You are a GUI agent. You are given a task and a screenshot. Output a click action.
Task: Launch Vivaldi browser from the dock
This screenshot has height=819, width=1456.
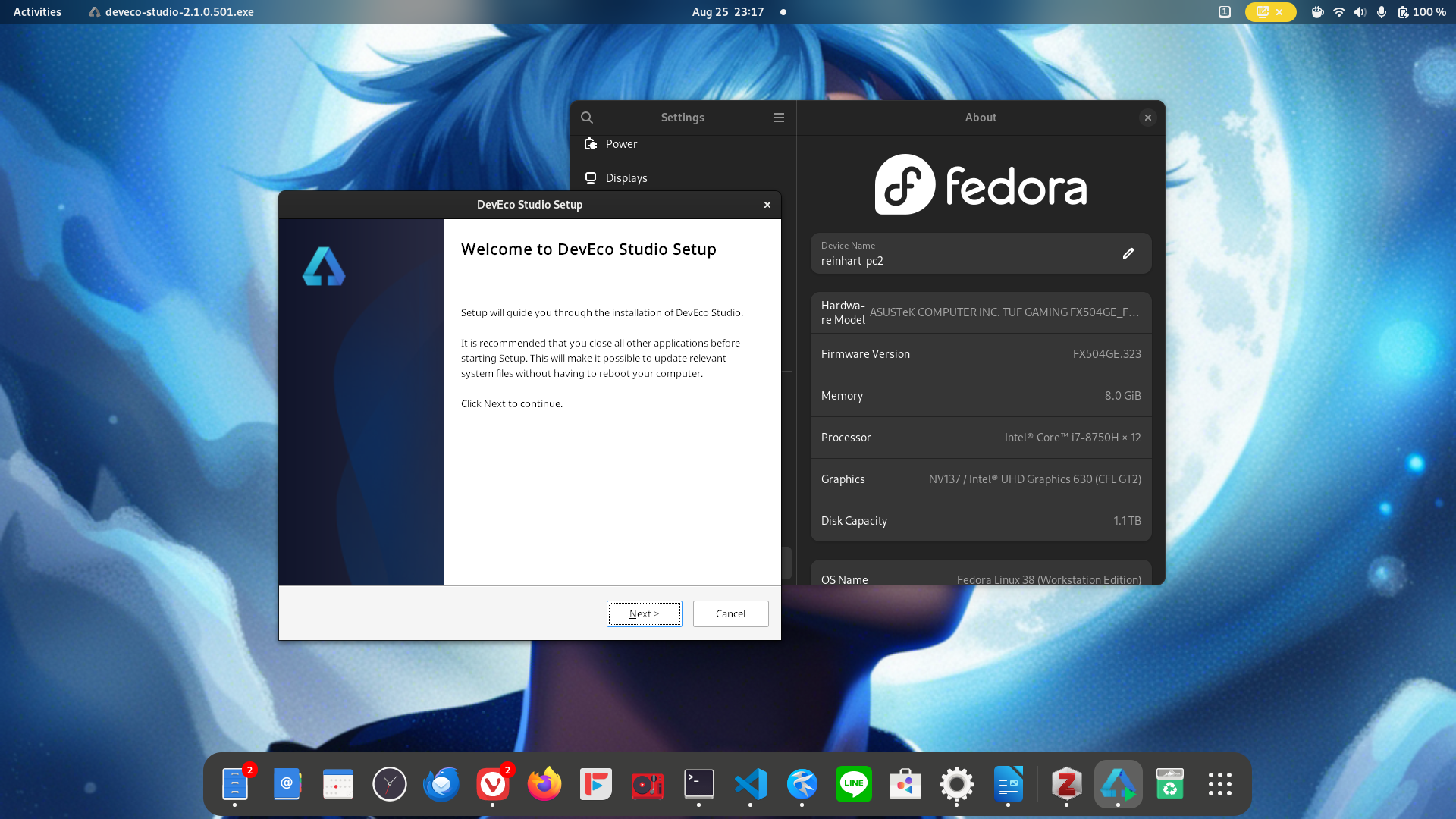pyautogui.click(x=493, y=784)
